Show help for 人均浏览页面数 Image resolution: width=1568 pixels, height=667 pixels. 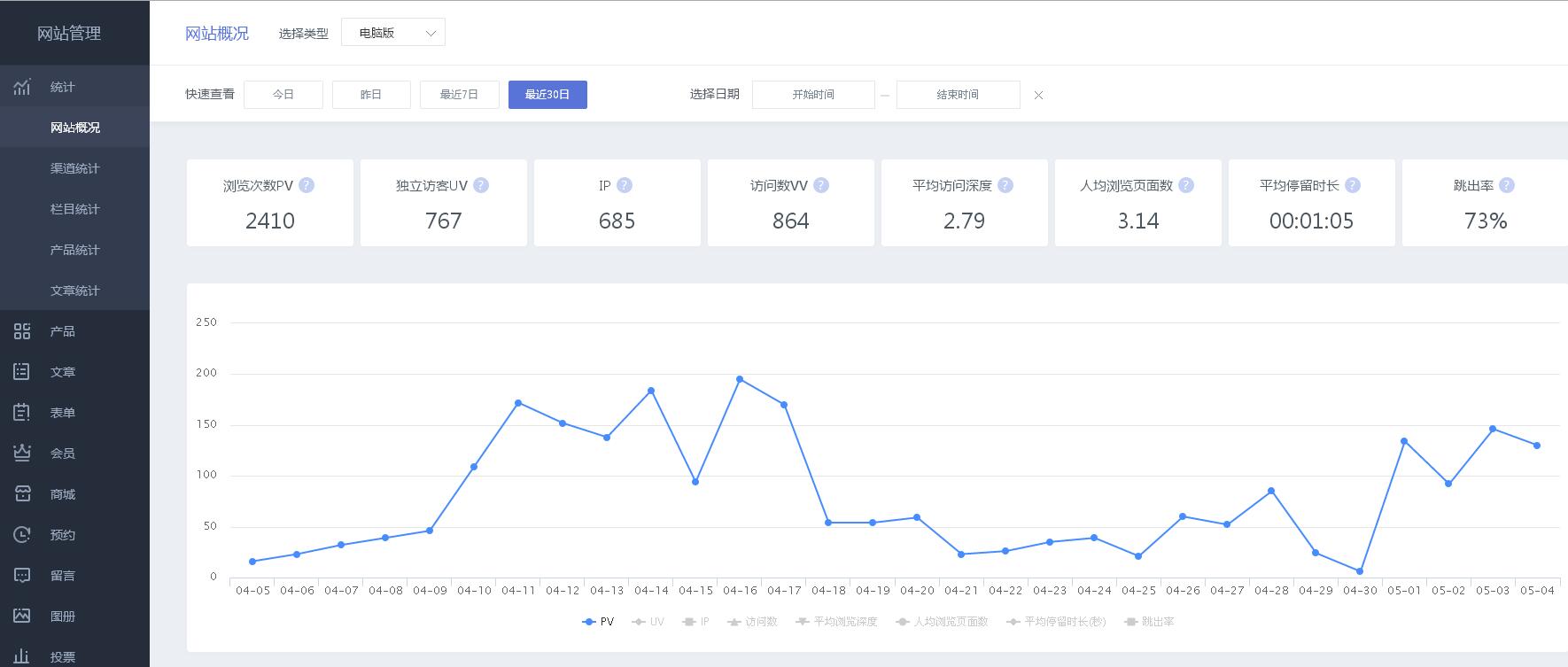[x=1186, y=185]
